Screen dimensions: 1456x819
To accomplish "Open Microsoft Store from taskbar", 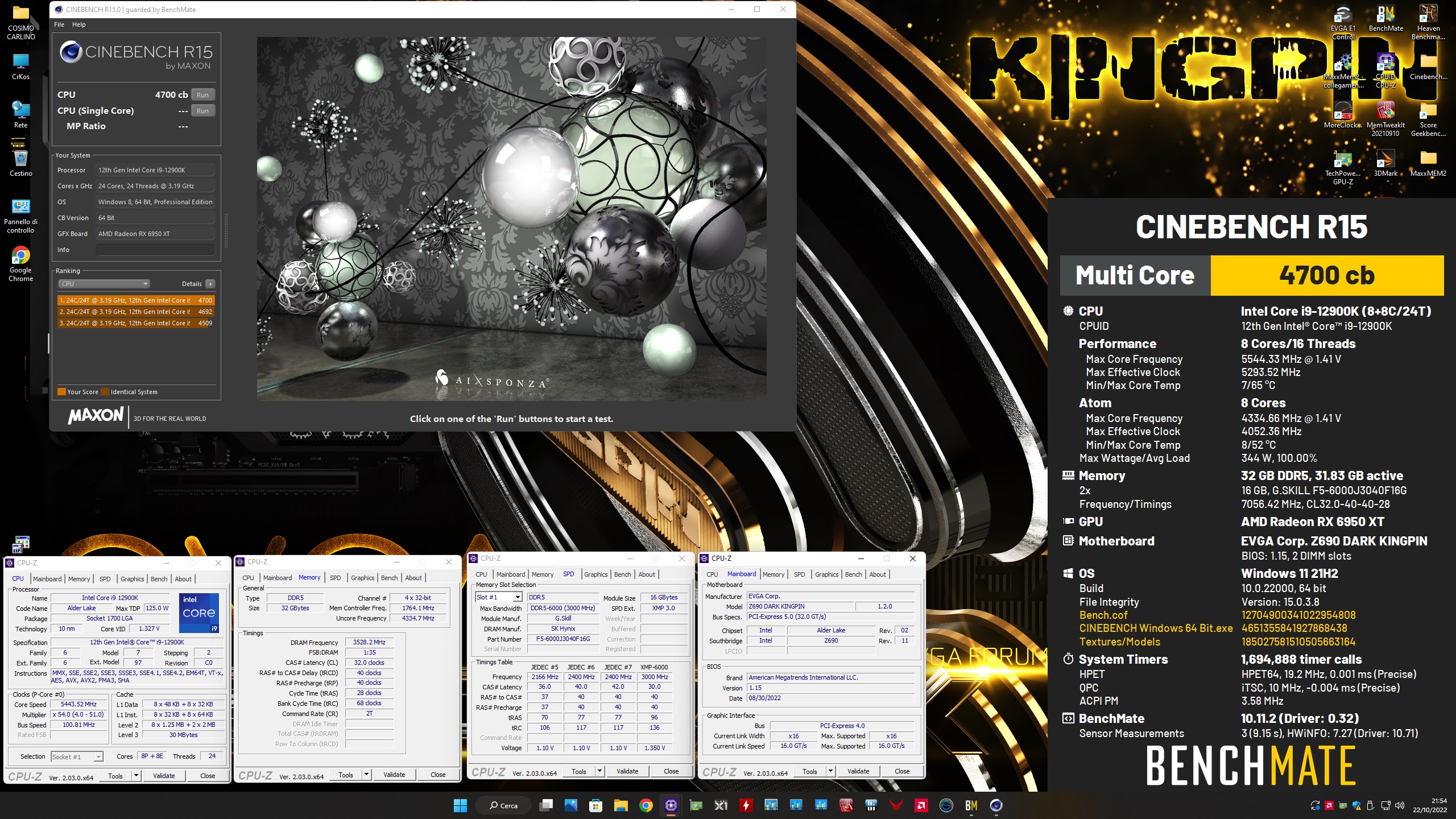I will click(x=595, y=805).
